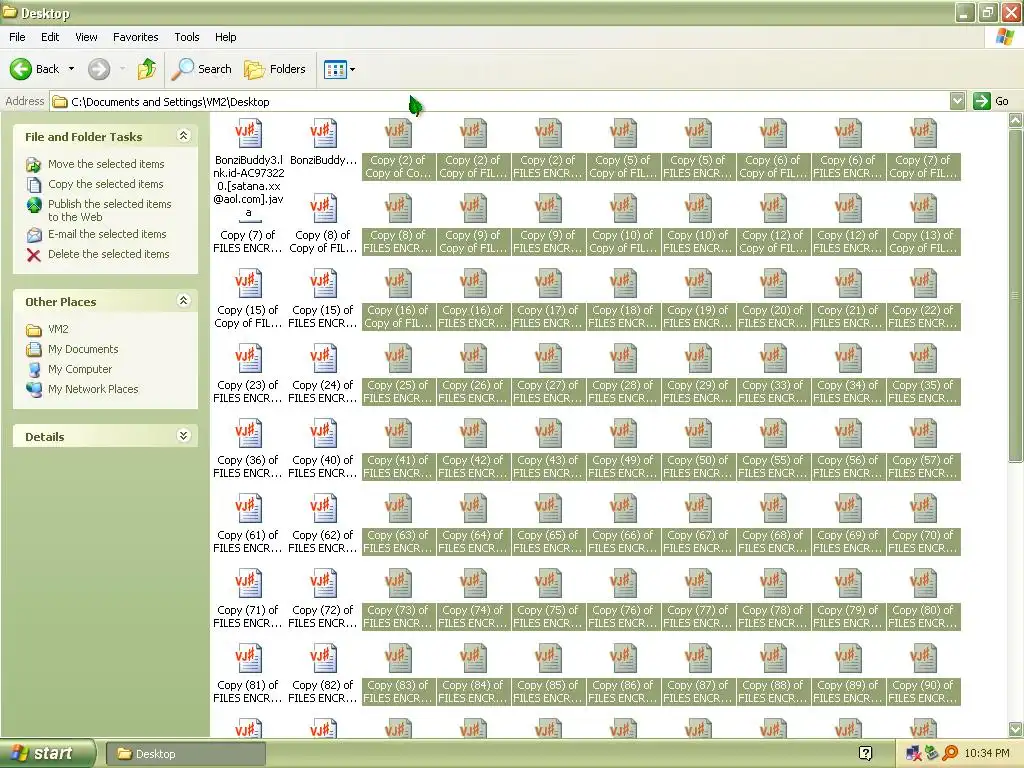Click the vertical scrollbar thumb
Screen dimensions: 1024x768
tap(1016, 295)
